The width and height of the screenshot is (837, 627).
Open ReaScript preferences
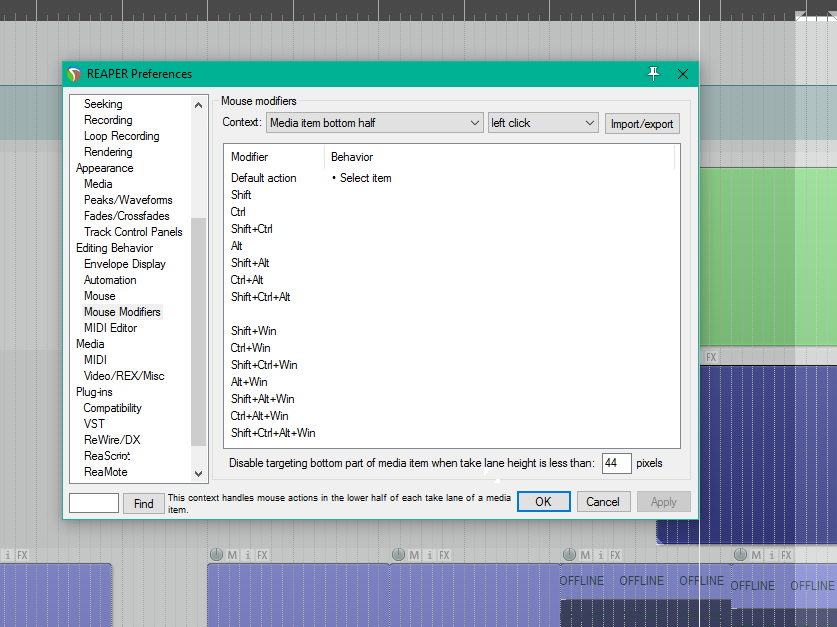pyautogui.click(x=107, y=456)
